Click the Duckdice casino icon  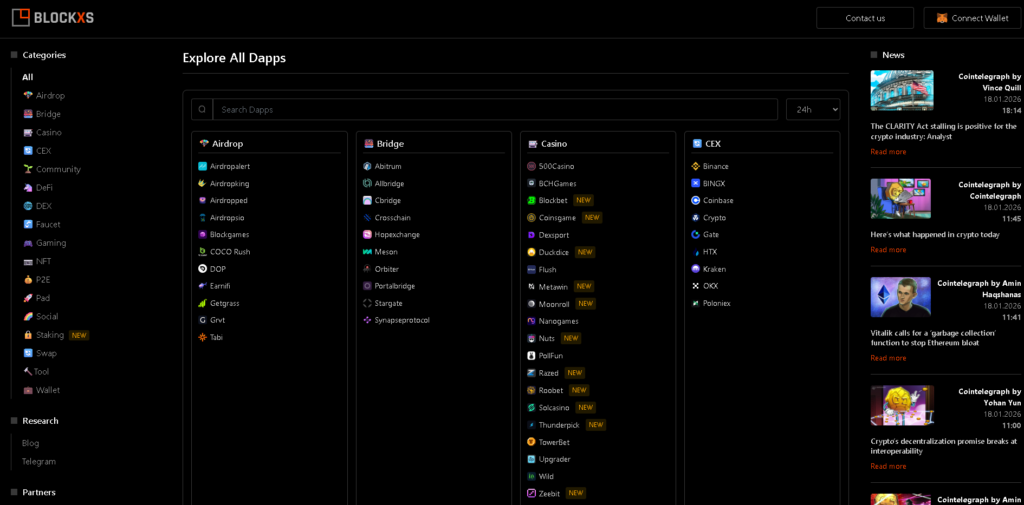[531, 252]
